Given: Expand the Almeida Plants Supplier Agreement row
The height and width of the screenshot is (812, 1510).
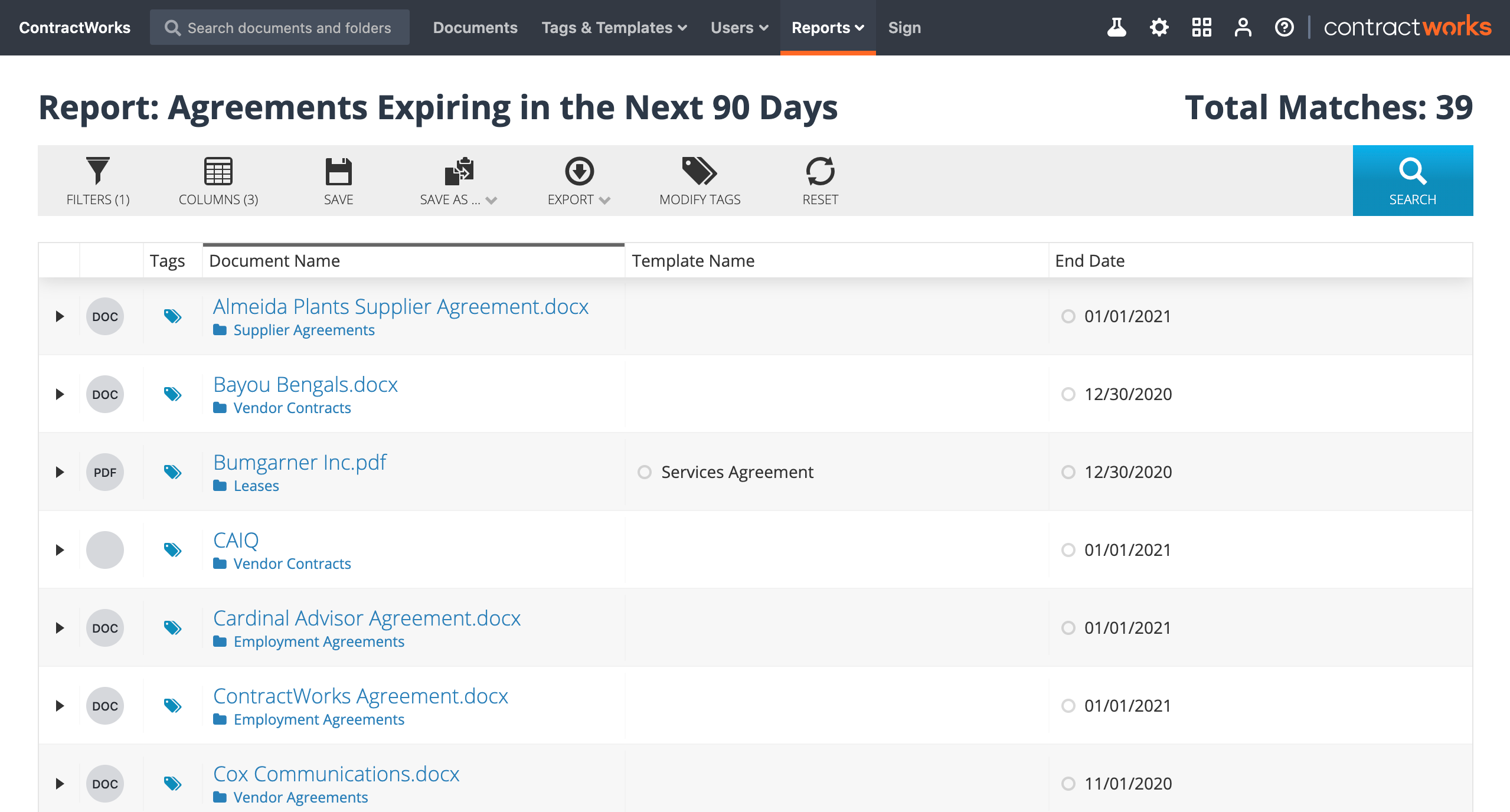Looking at the screenshot, I should pyautogui.click(x=60, y=316).
